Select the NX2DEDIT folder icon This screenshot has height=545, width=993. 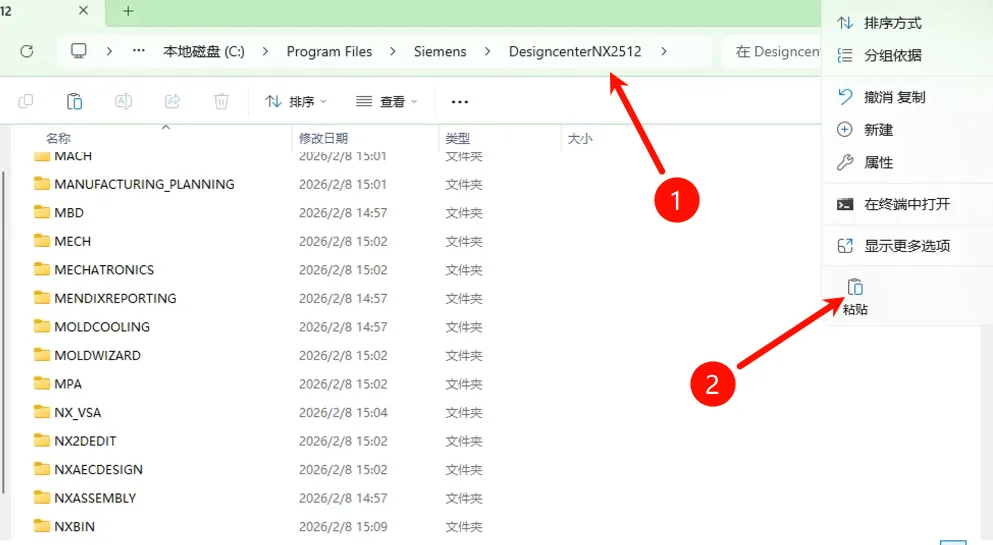click(42, 441)
